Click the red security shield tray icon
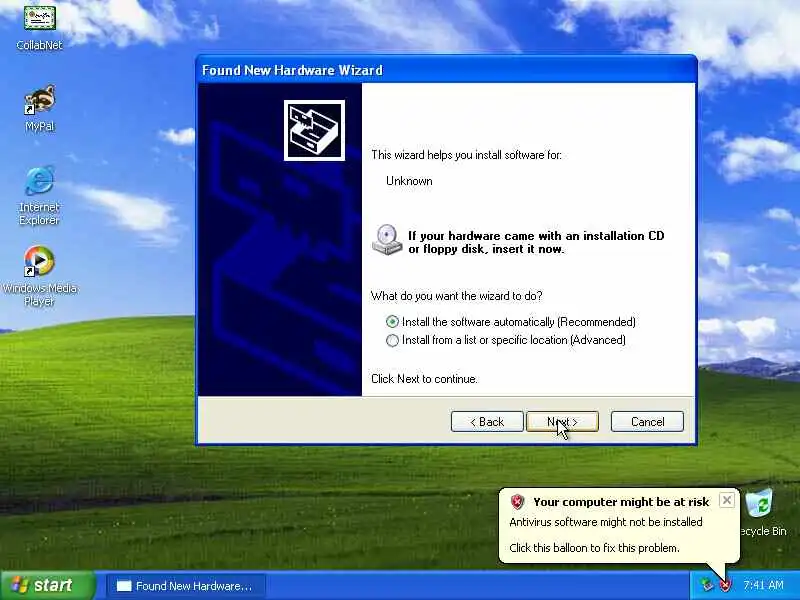The image size is (800, 600). click(725, 585)
